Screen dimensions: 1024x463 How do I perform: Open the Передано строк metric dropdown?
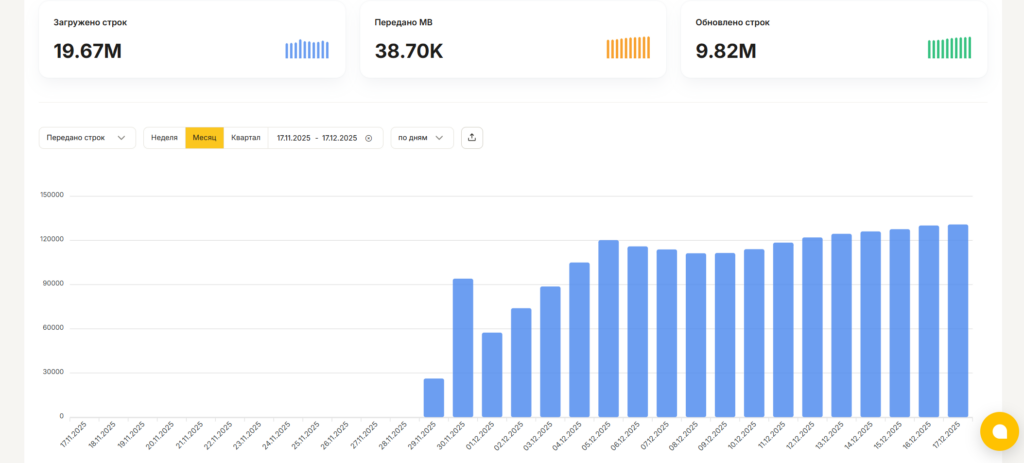point(87,138)
